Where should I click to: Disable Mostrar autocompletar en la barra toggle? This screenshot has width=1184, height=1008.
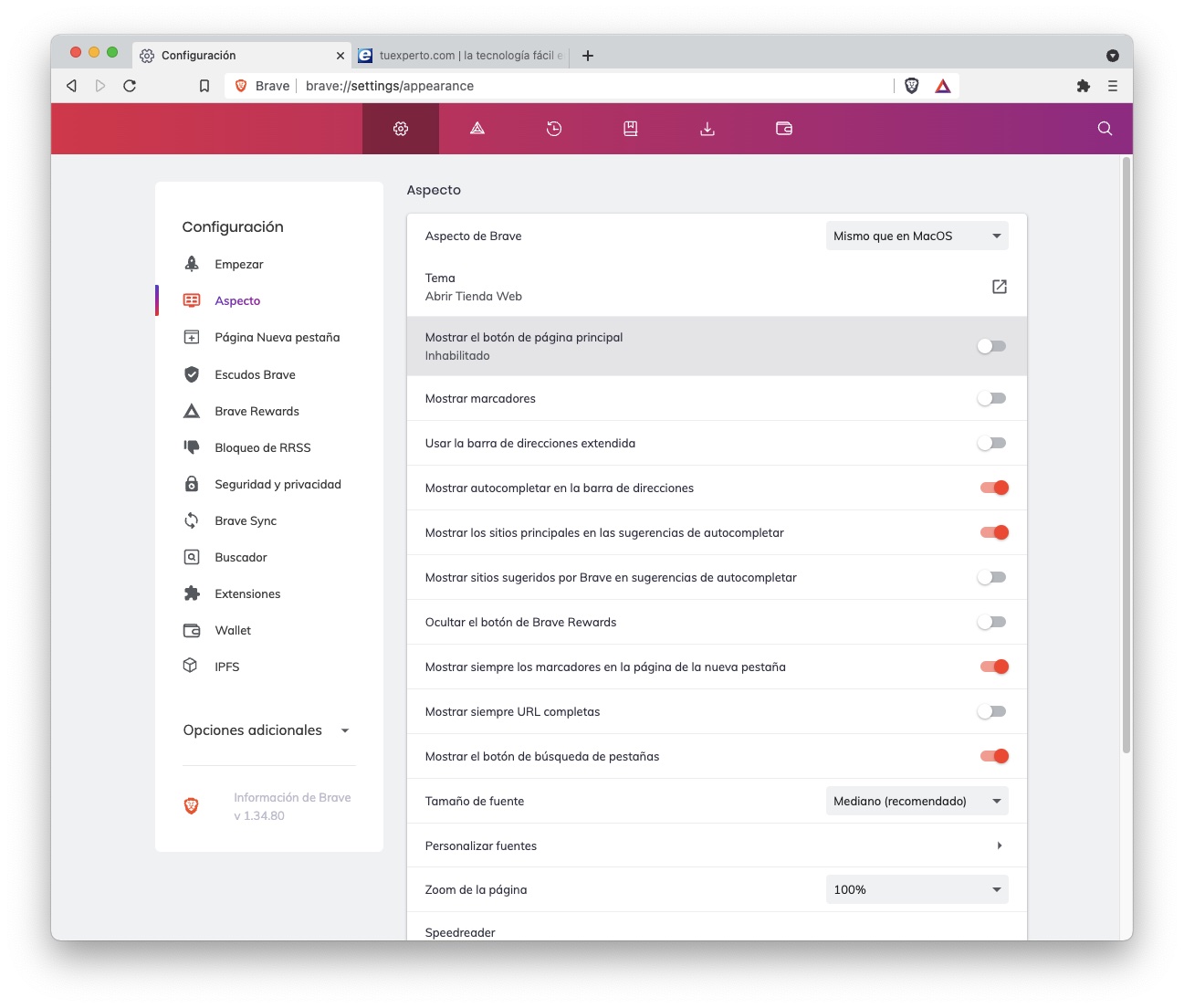pyautogui.click(x=993, y=488)
